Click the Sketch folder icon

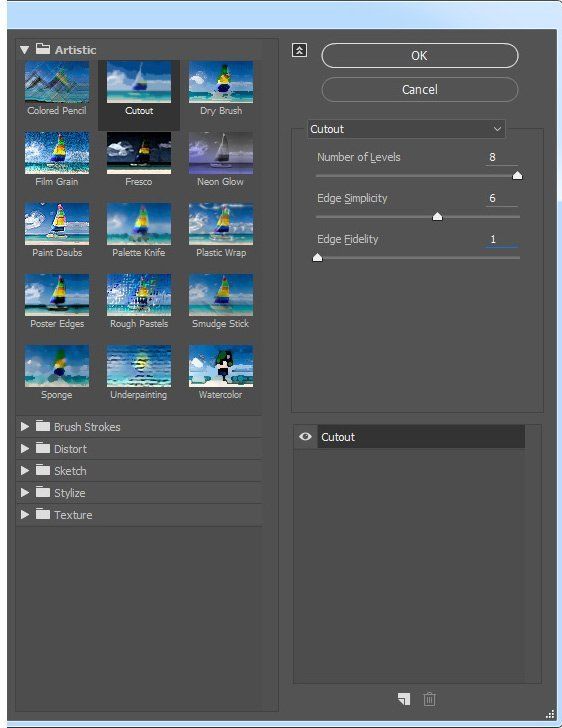43,470
